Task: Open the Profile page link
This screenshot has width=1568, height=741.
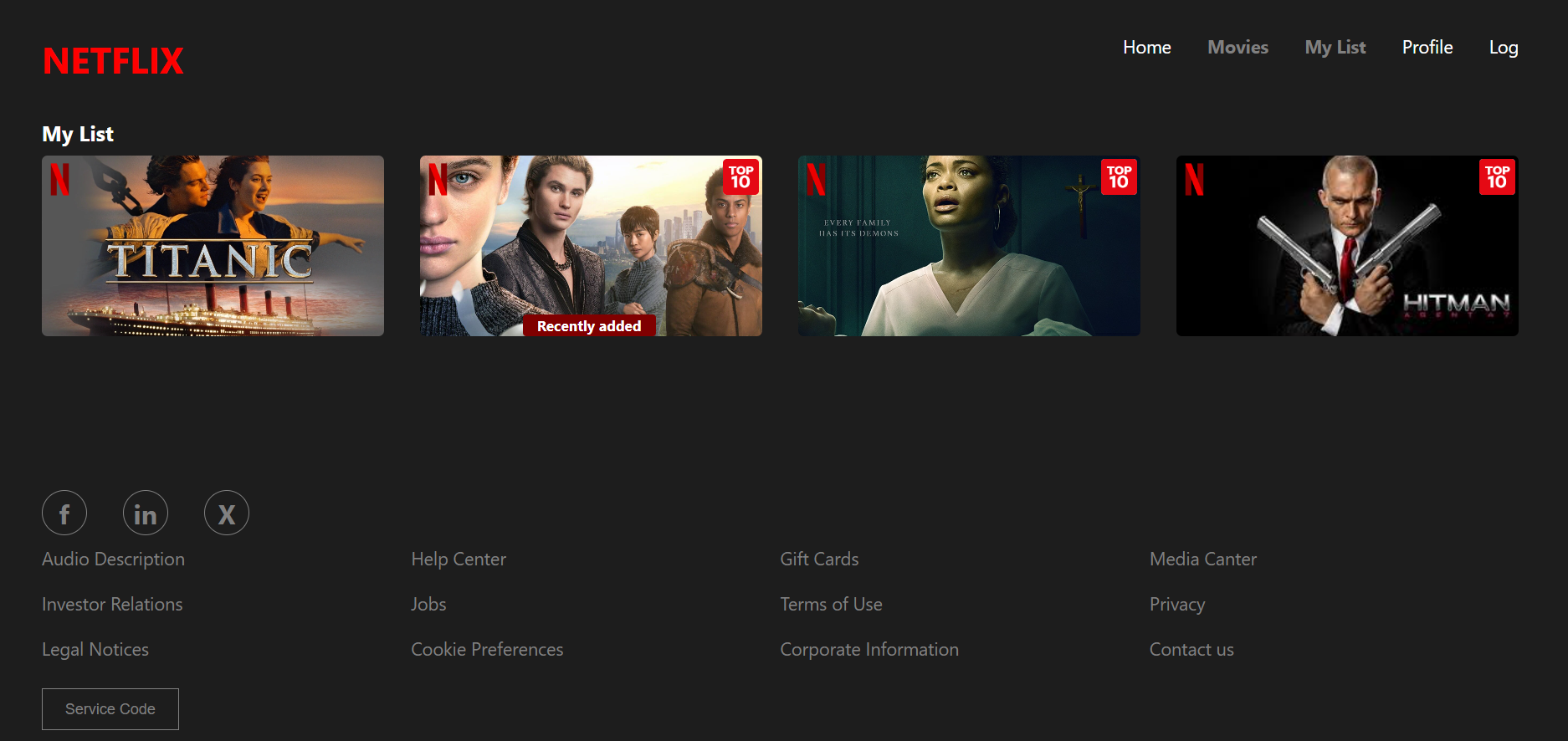Action: (1427, 48)
